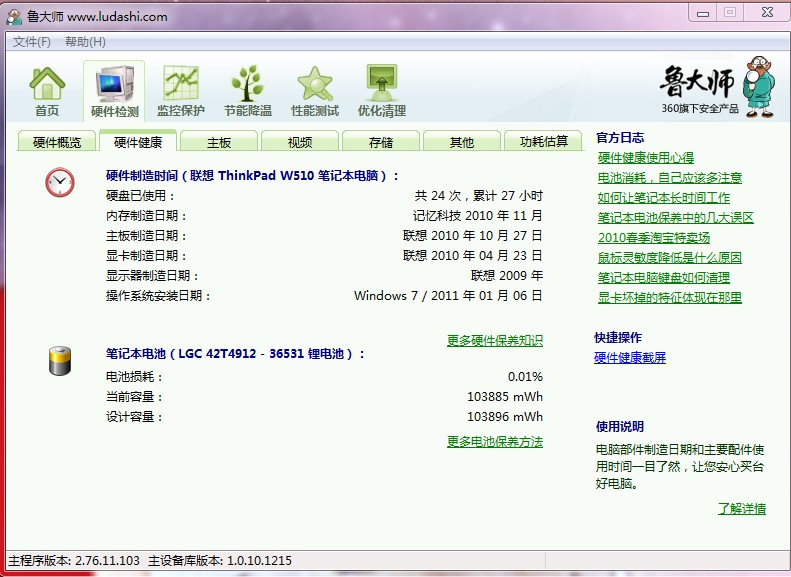This screenshot has width=791, height=577.
Task: Click the 硬件制造时间 ThinkPad W510 heading
Action: click(x=252, y=176)
